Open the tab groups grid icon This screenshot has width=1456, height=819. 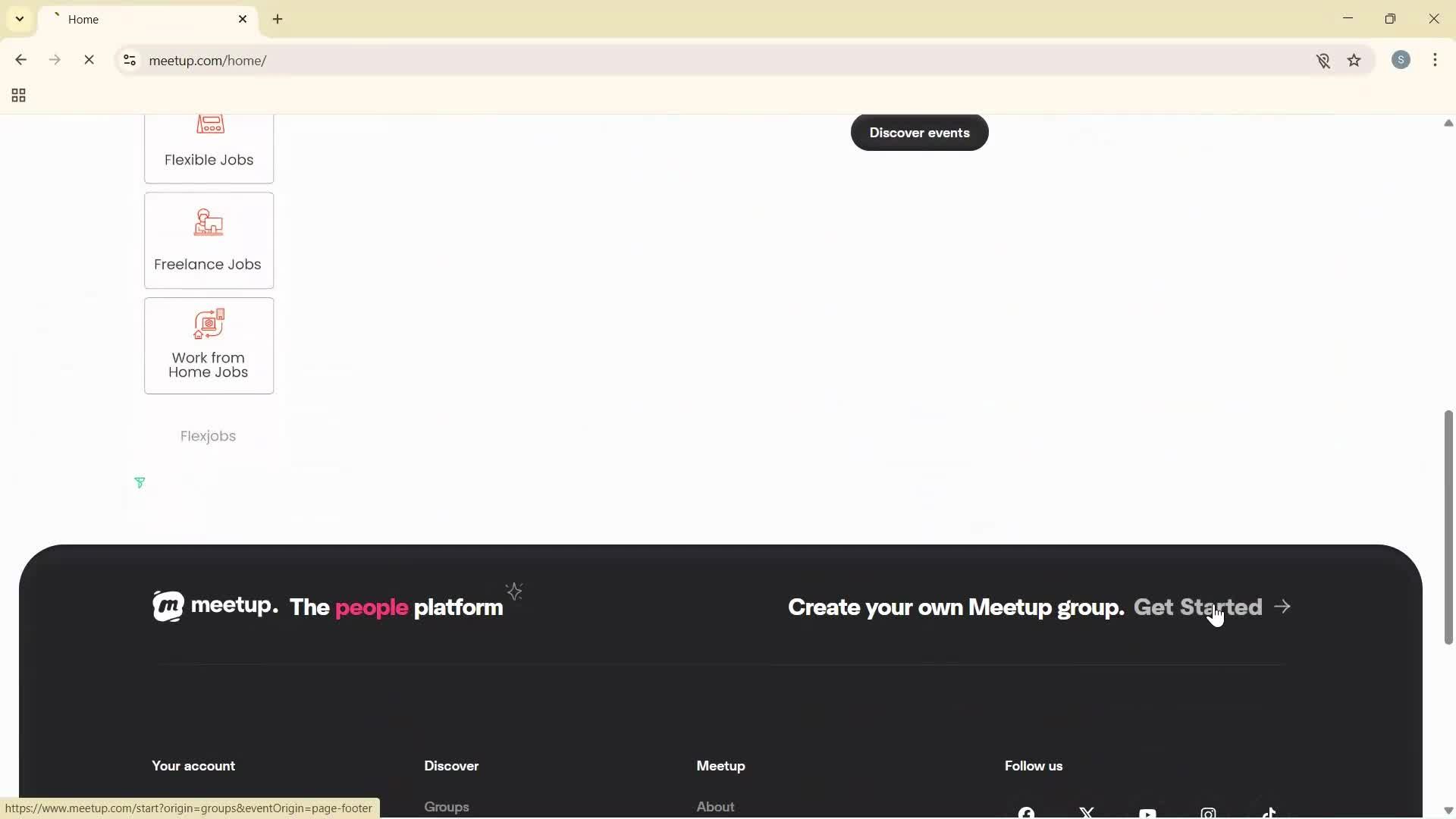point(17,96)
